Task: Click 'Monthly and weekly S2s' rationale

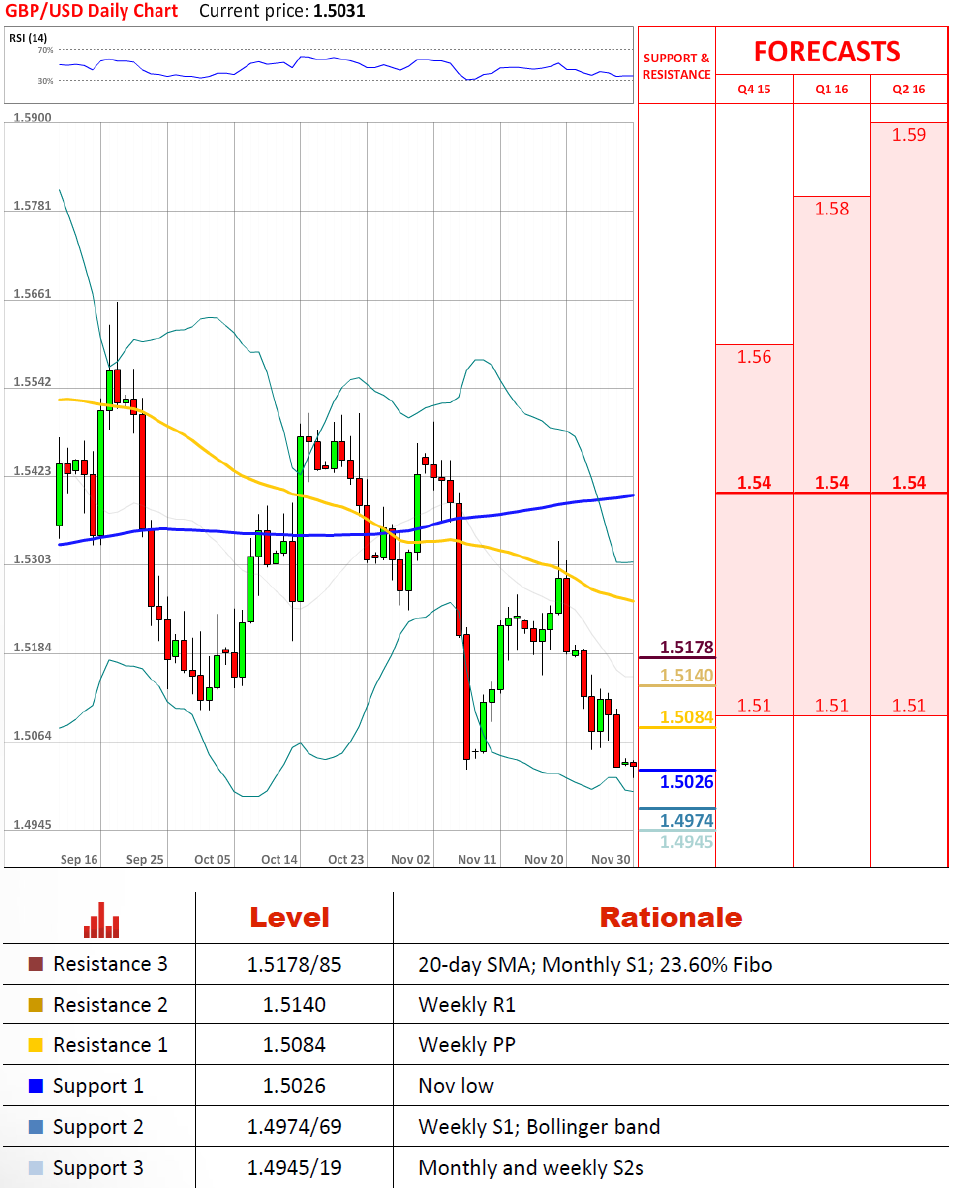Action: [530, 1168]
